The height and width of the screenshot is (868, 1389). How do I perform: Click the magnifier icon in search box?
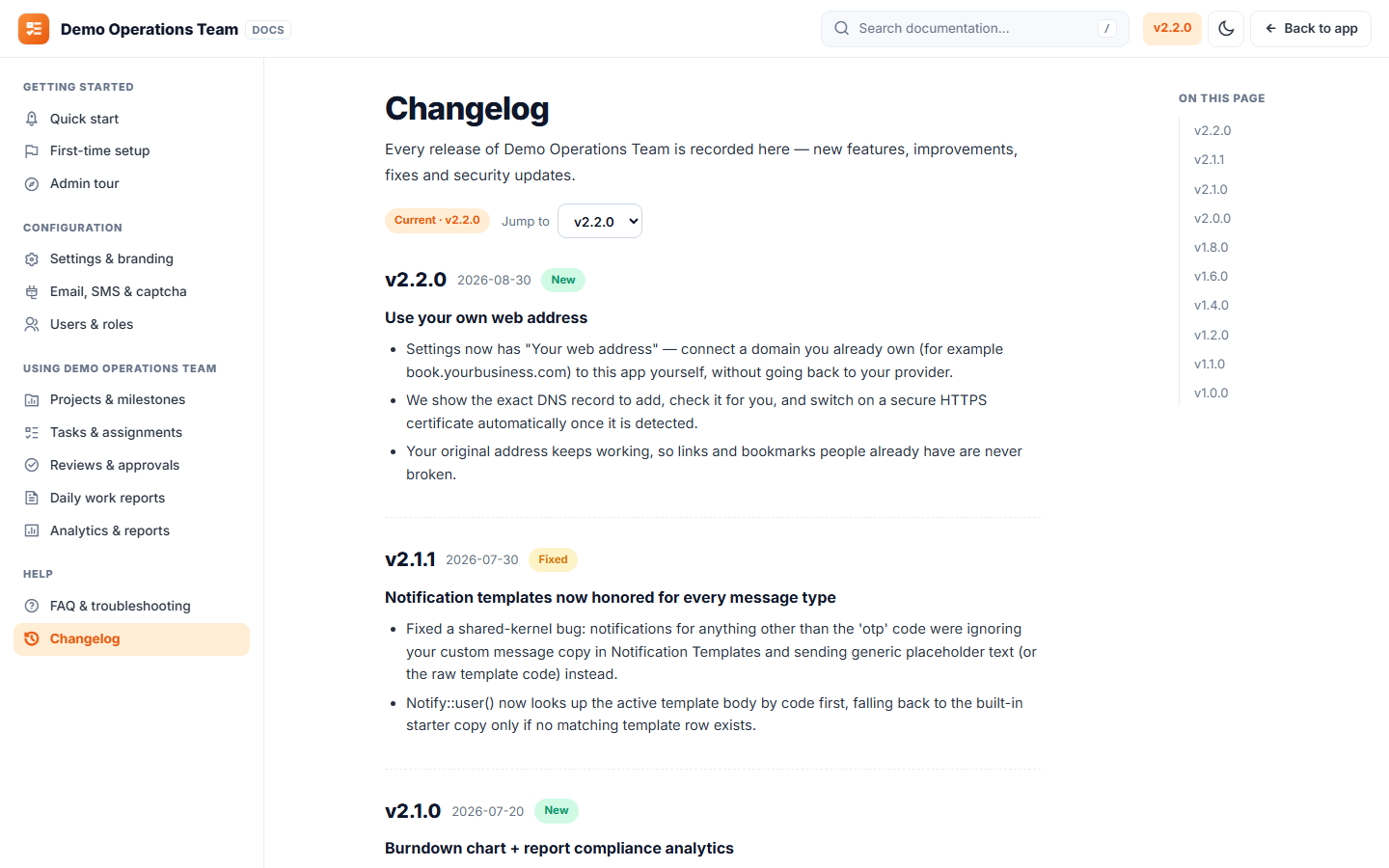coord(842,29)
